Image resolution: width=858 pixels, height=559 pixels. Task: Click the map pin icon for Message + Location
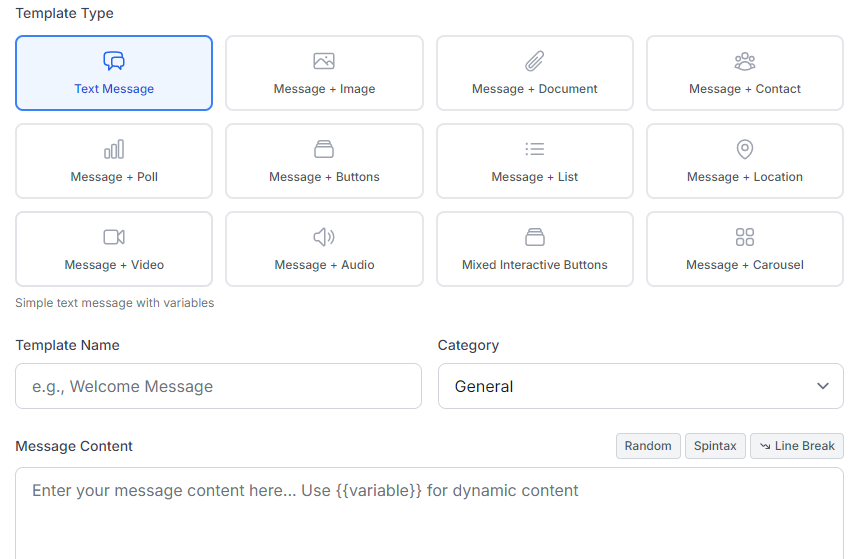point(745,149)
